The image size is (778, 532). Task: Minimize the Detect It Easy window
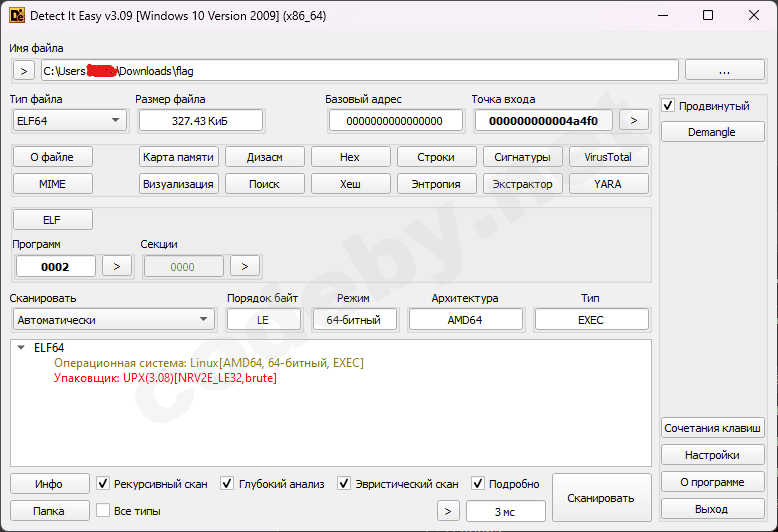click(663, 15)
